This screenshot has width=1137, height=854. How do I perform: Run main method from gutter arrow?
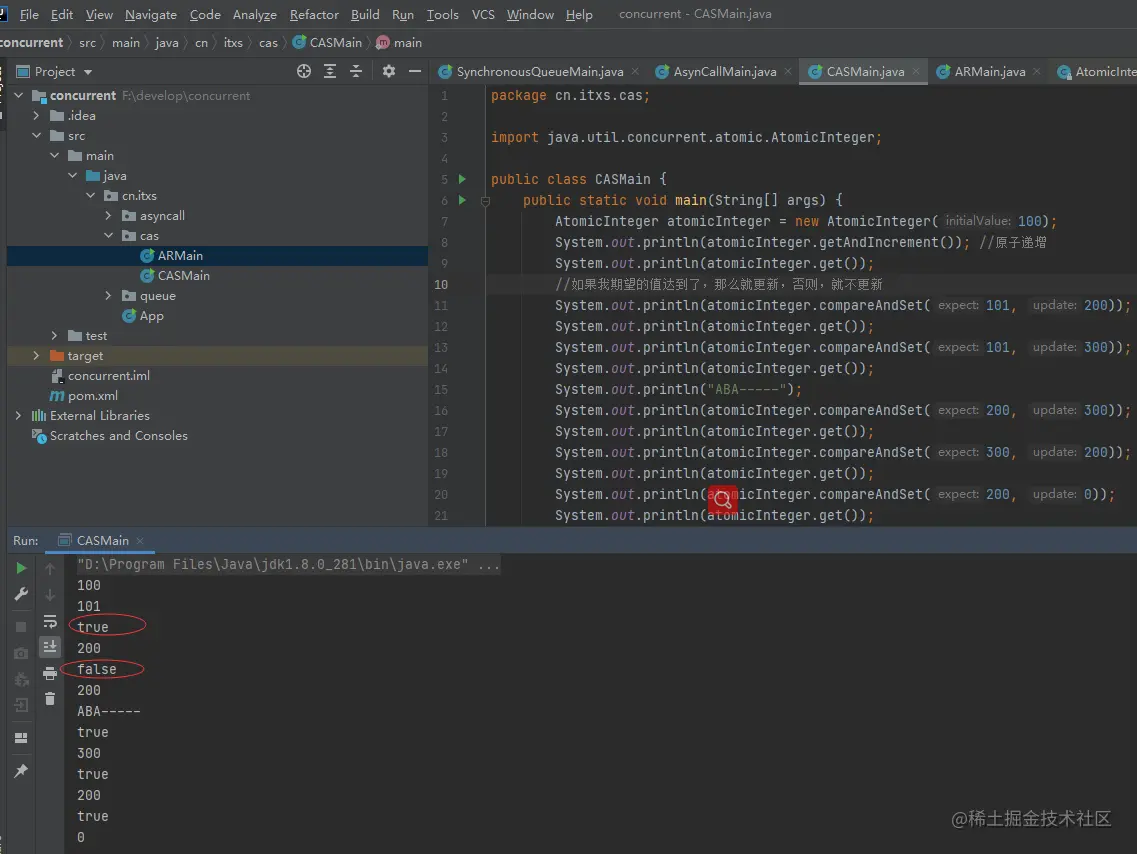click(462, 200)
